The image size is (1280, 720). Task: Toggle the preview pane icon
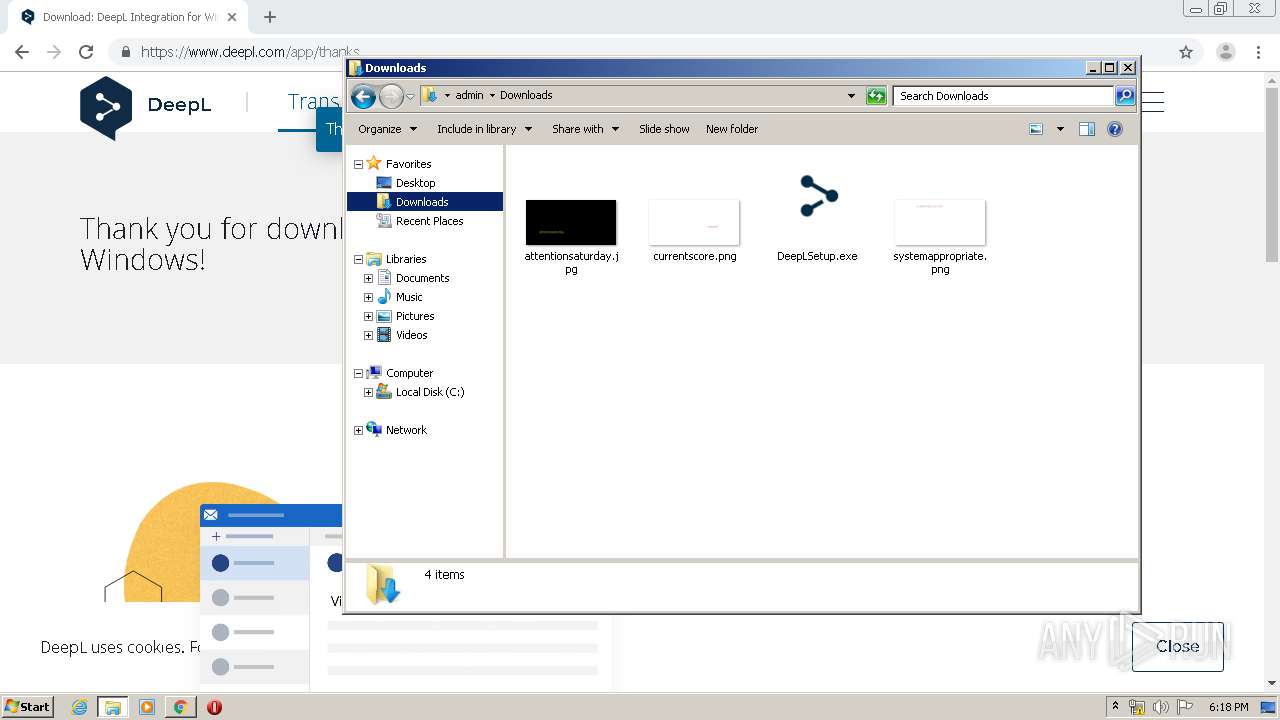1087,129
